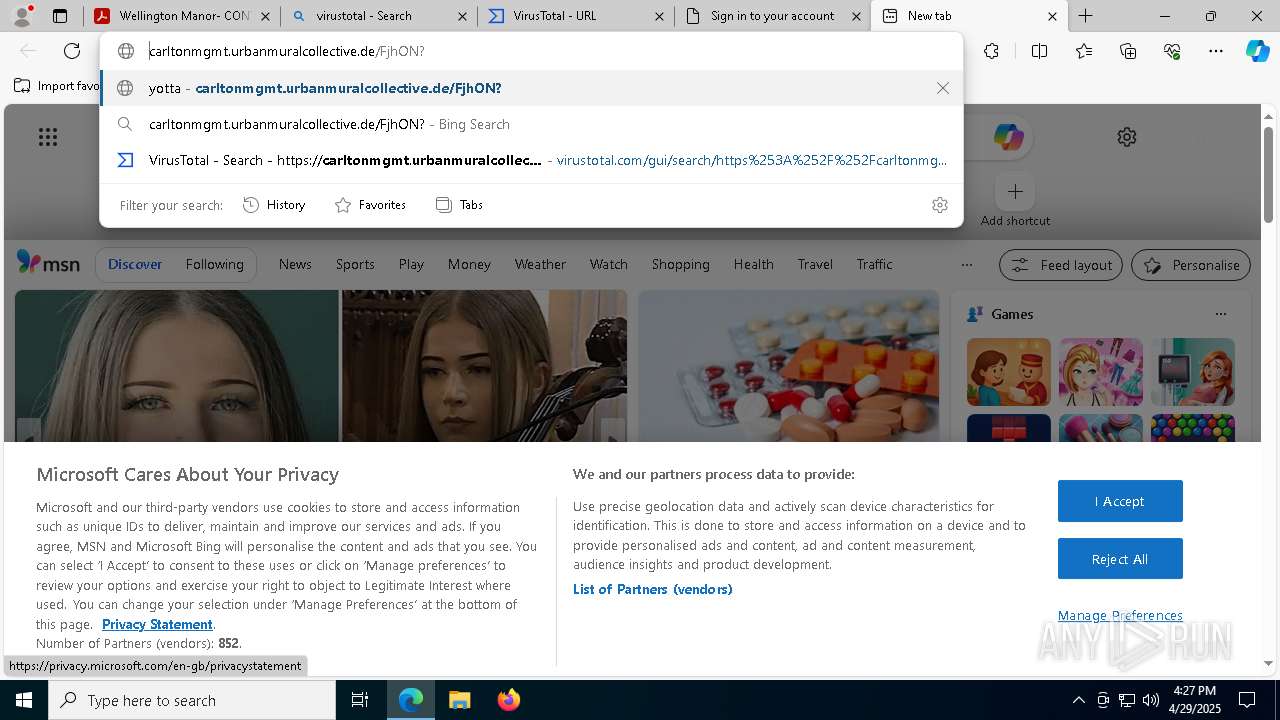The height and width of the screenshot is (720, 1280).
Task: Open the Extensions puzzle icon
Action: pos(991,51)
